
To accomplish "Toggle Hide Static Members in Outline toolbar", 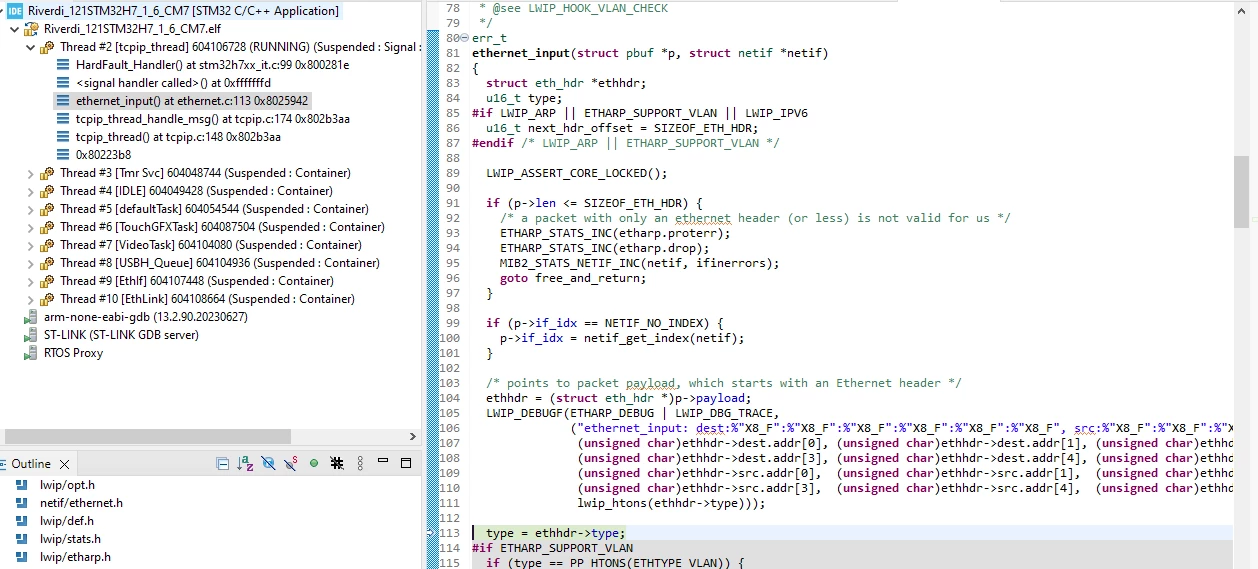I will (x=291, y=463).
